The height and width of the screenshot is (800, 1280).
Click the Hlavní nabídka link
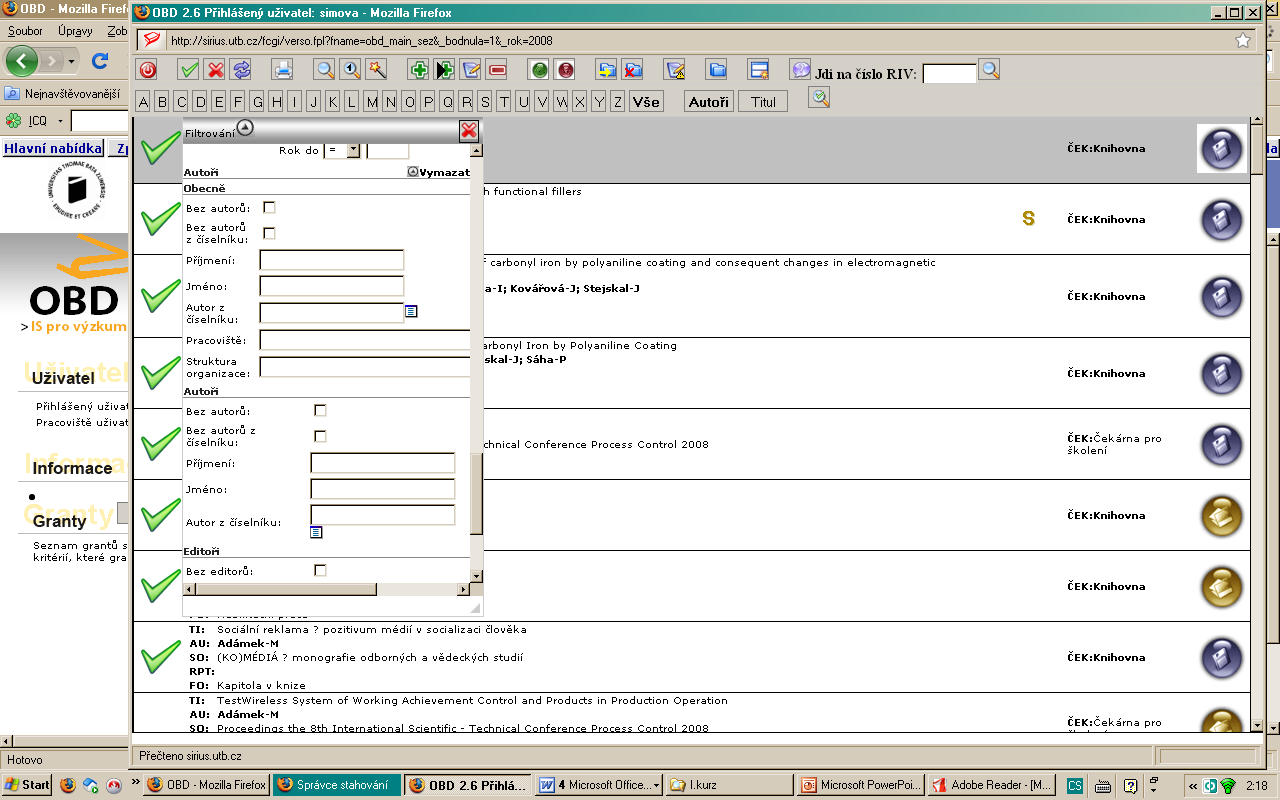point(52,149)
